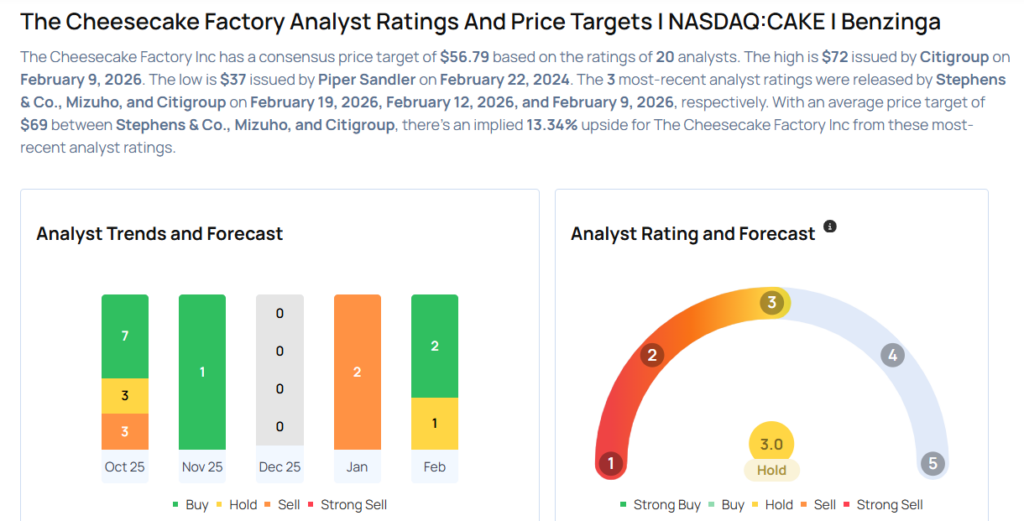Toggle the Buy legend in Analyst Trends

point(189,505)
